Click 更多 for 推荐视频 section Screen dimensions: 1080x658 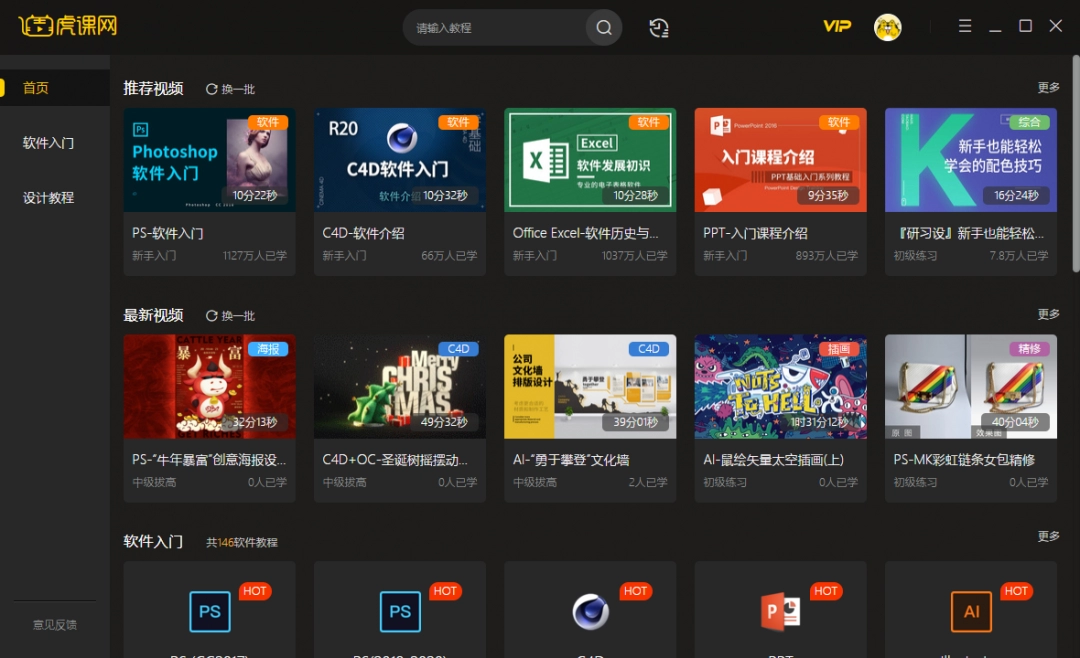(1048, 88)
